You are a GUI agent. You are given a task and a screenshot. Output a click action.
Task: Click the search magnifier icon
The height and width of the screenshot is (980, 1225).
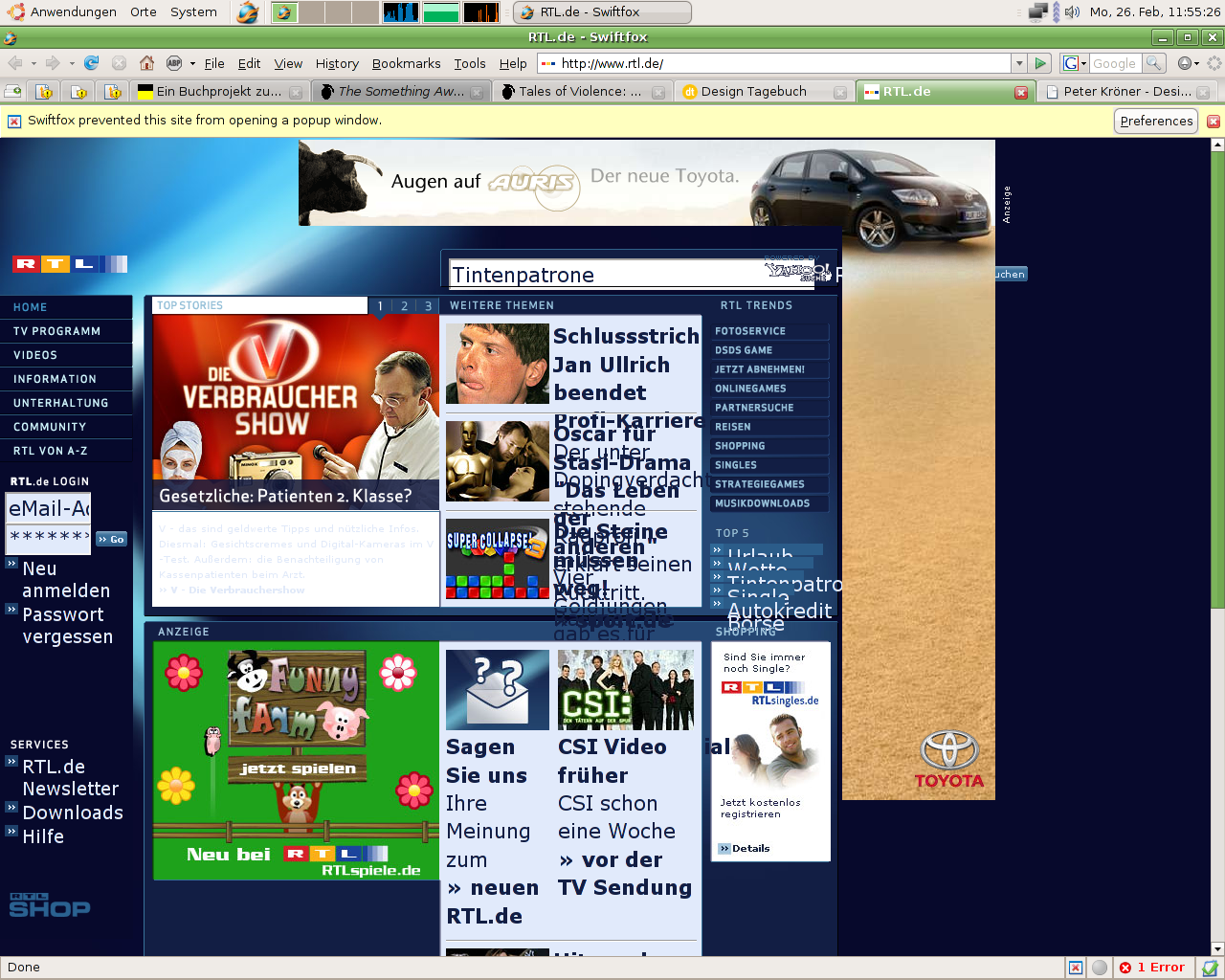[1154, 63]
